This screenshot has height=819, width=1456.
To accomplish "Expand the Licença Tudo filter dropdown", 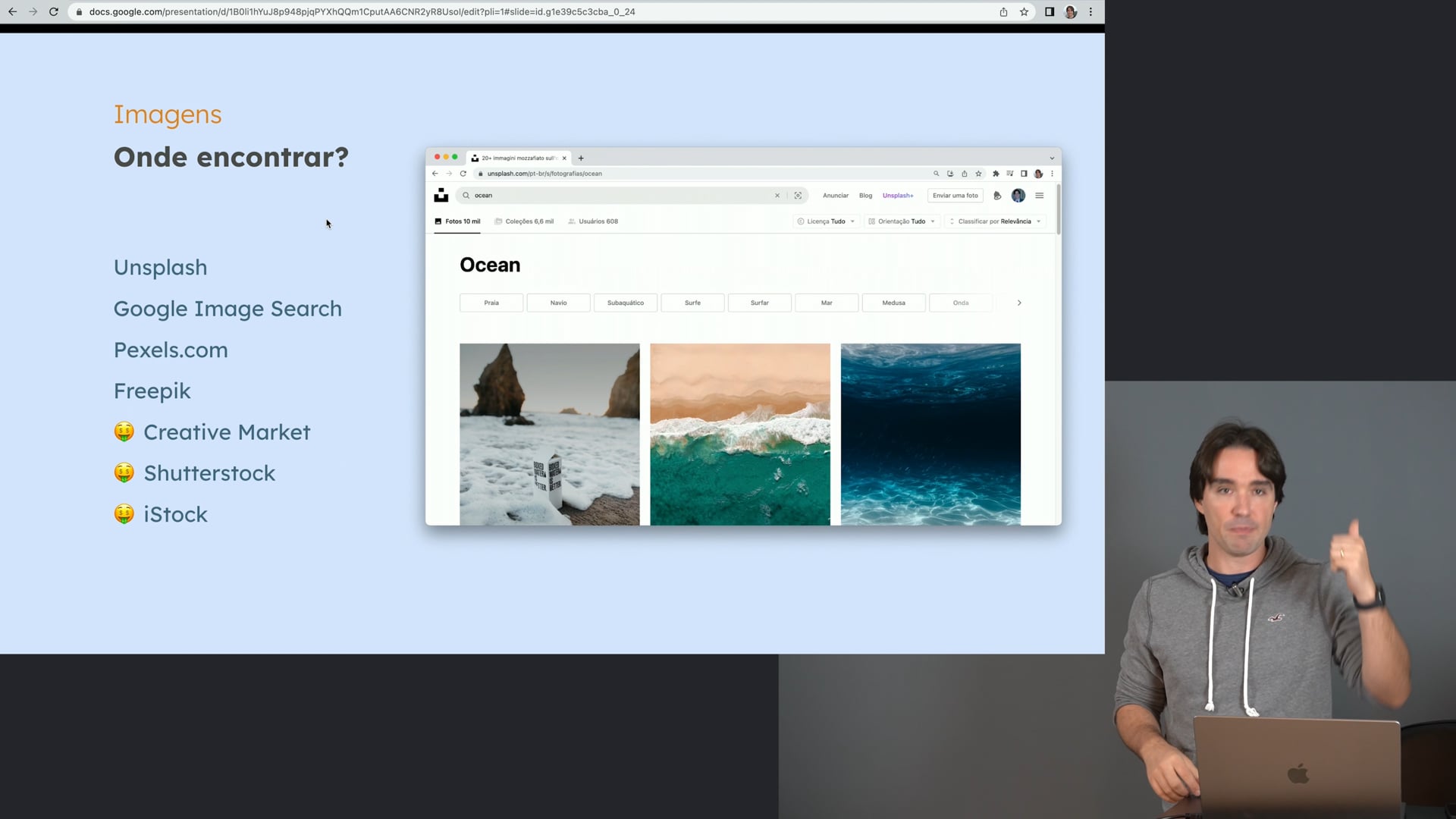I will click(x=826, y=221).
